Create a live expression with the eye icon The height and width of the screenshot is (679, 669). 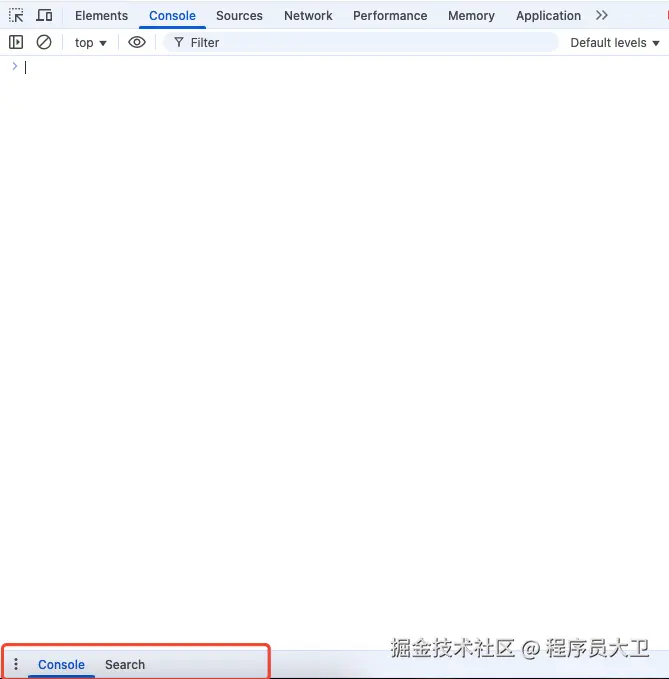(137, 42)
